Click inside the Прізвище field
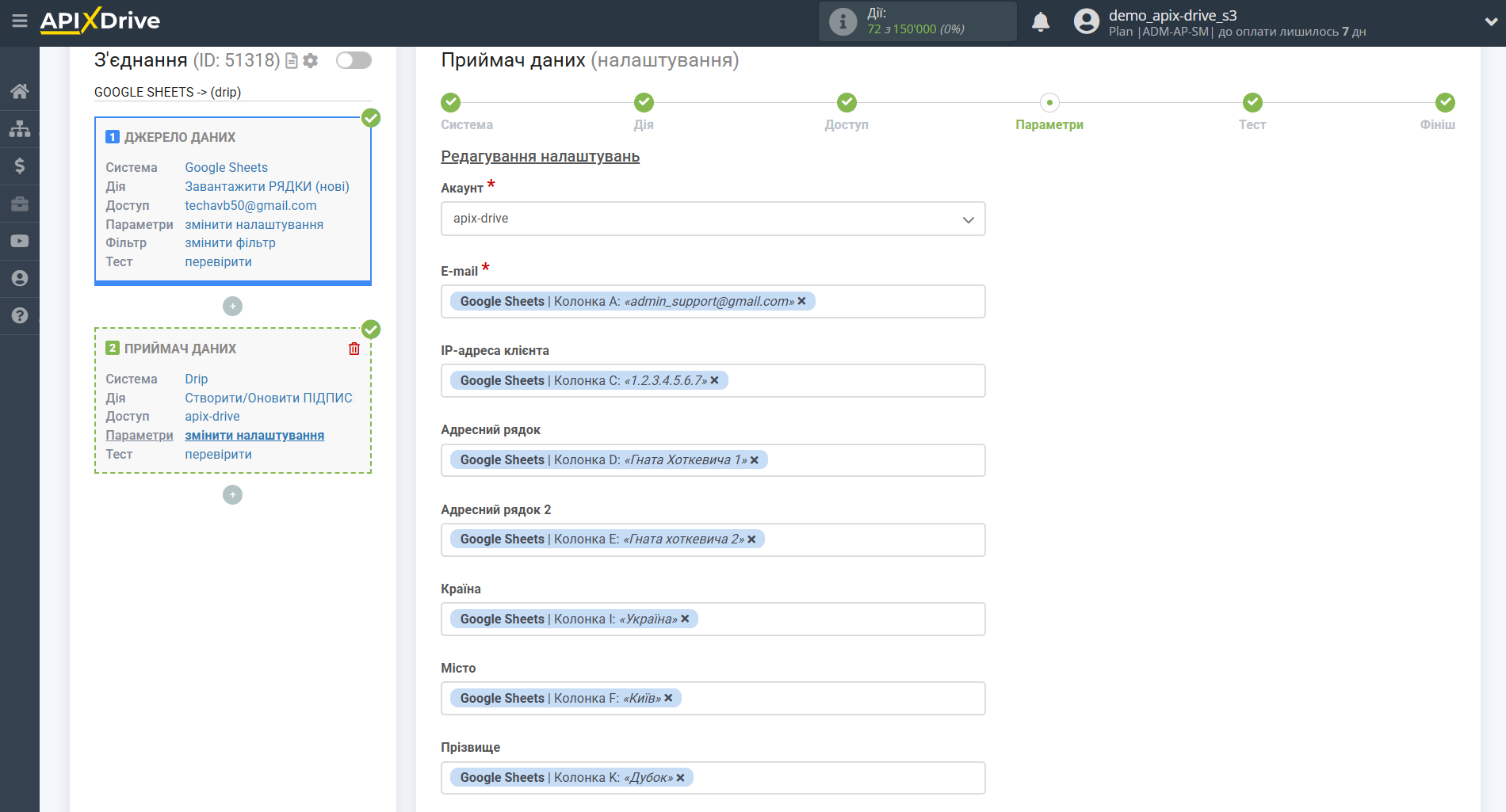Screen dimensions: 1506x812 pyautogui.click(x=713, y=777)
